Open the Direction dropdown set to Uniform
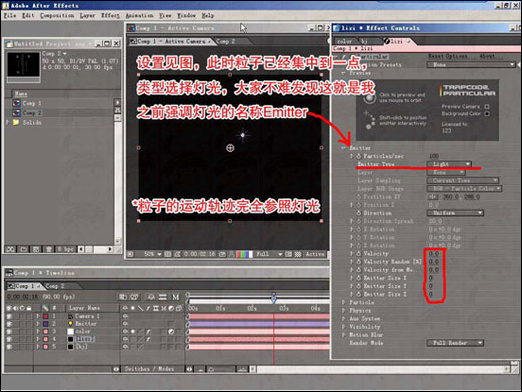This screenshot has width=522, height=392. click(455, 213)
